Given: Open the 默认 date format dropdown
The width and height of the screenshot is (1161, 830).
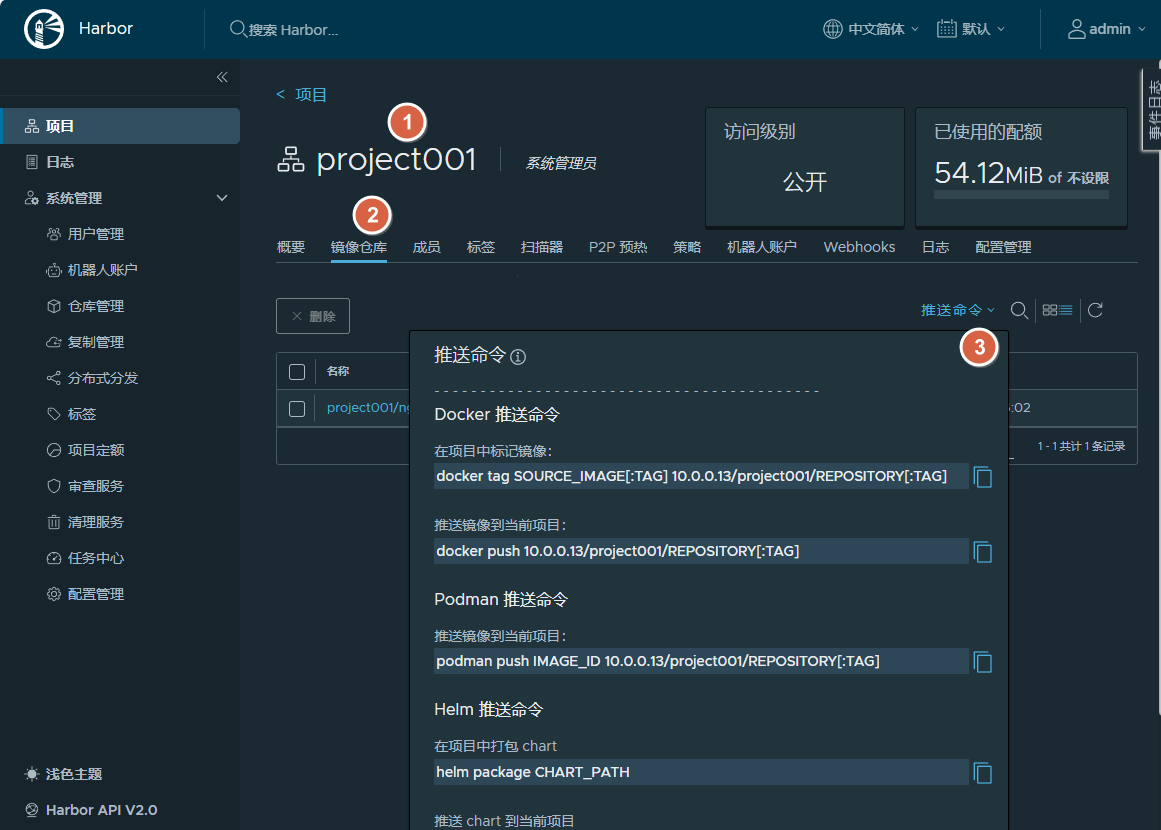Looking at the screenshot, I should pos(971,29).
